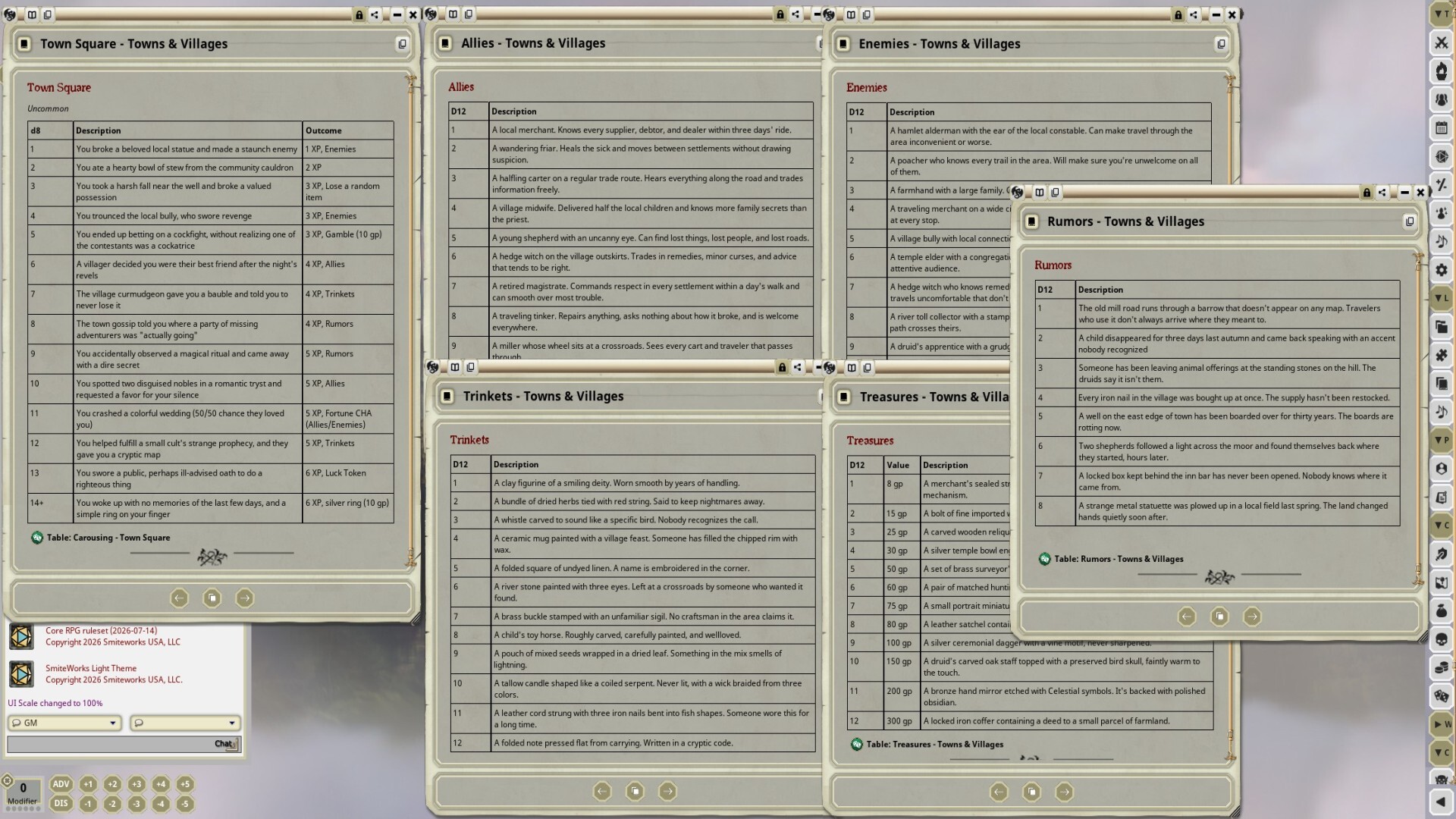1456x819 pixels.
Task: Click the center index button in Trinkets window
Action: [x=635, y=792]
